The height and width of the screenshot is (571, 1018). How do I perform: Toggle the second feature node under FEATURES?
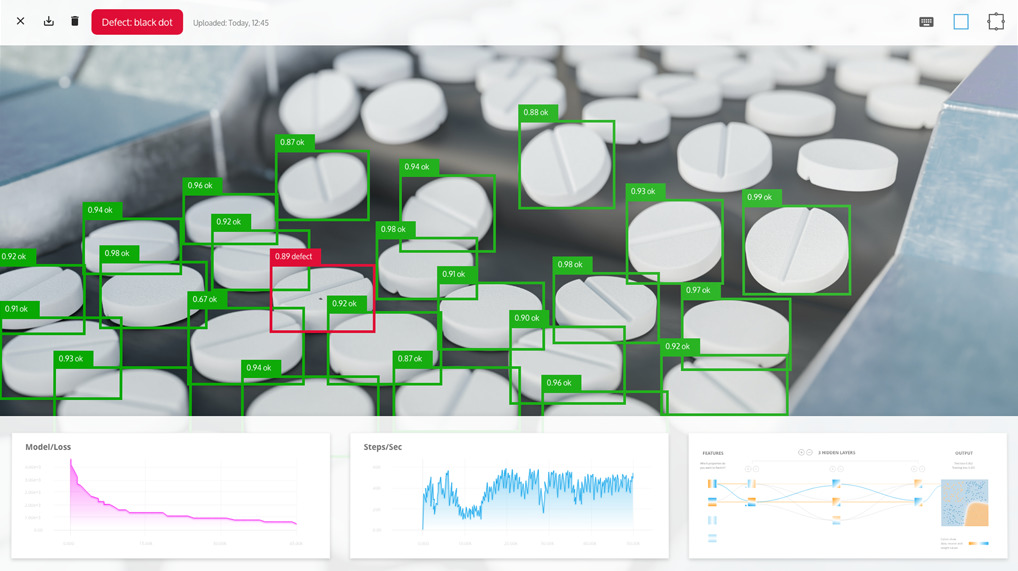pyautogui.click(x=712, y=502)
